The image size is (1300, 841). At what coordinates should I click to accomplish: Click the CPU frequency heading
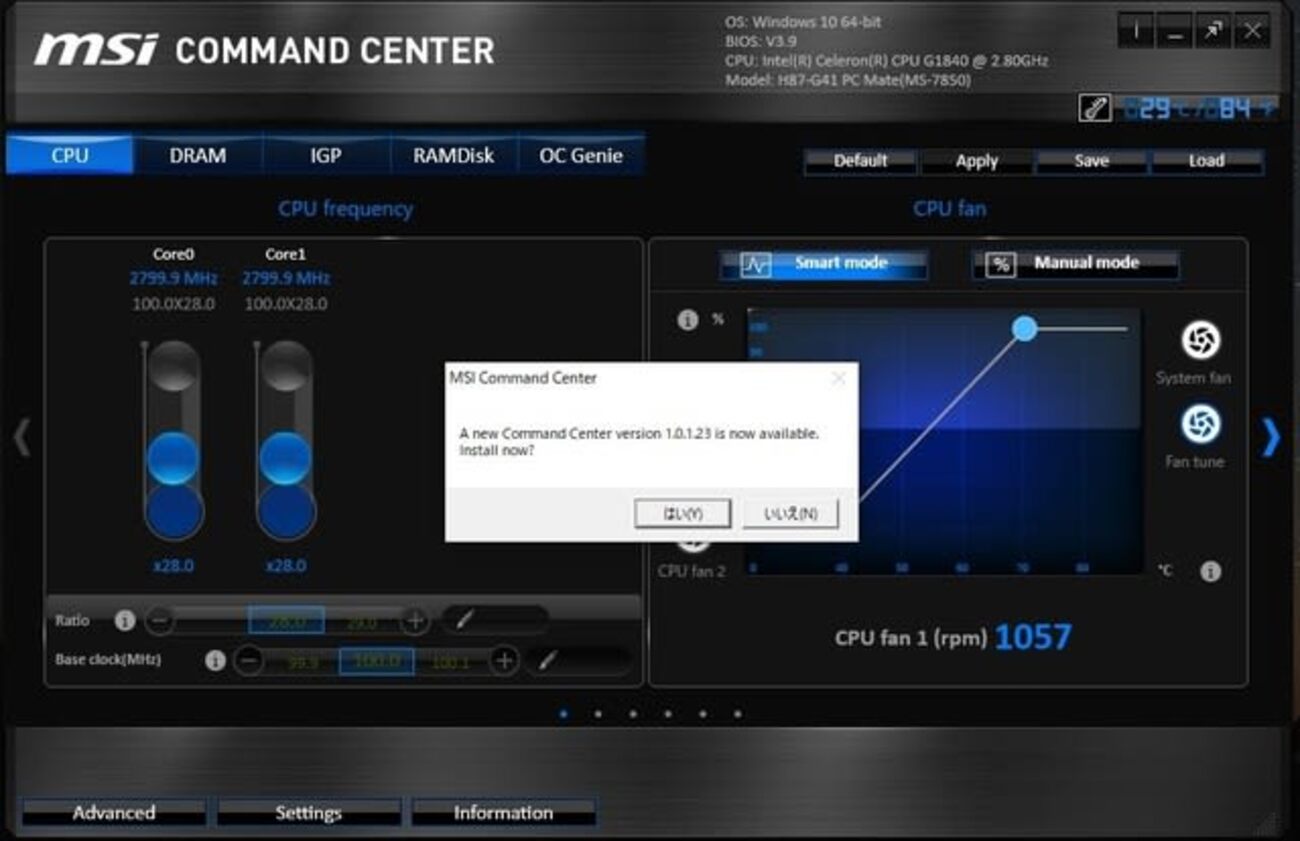coord(345,209)
